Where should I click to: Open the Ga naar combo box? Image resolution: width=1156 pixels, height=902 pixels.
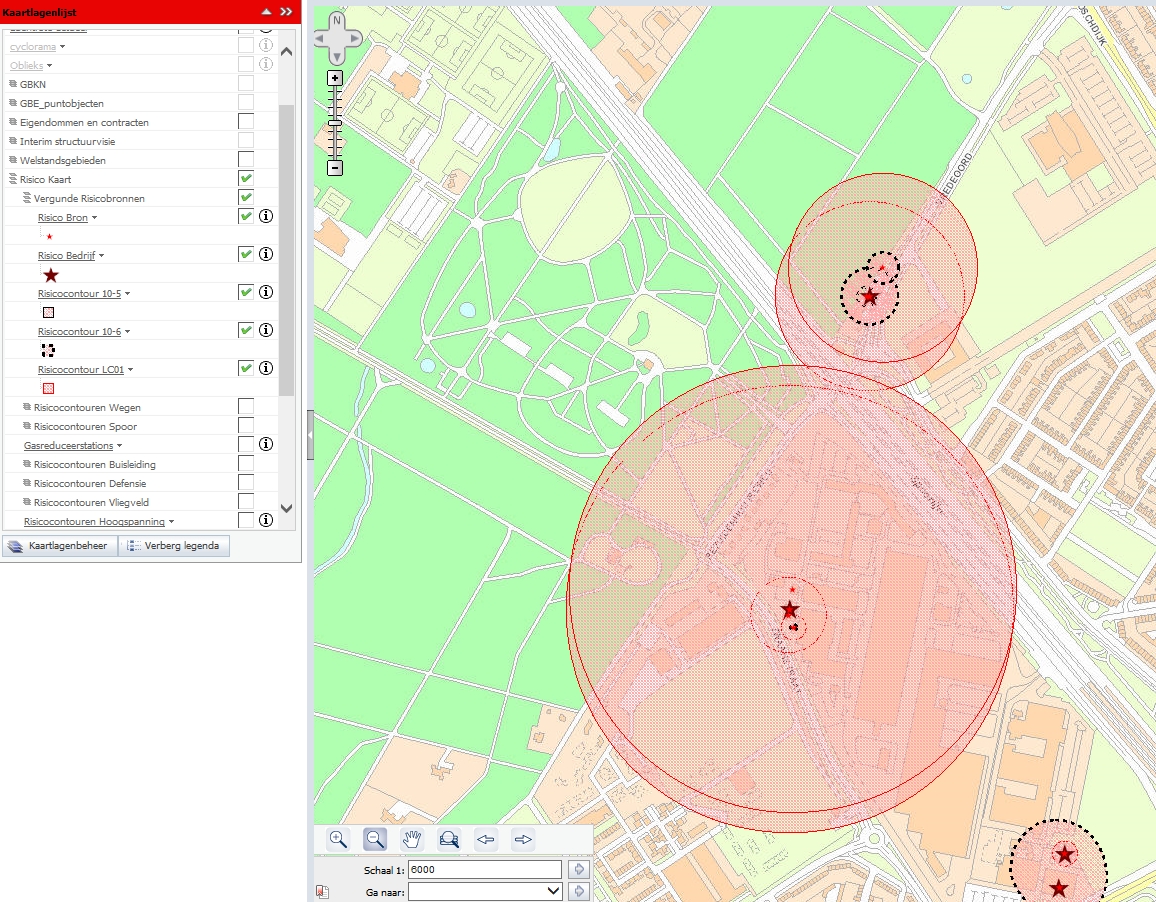(485, 892)
